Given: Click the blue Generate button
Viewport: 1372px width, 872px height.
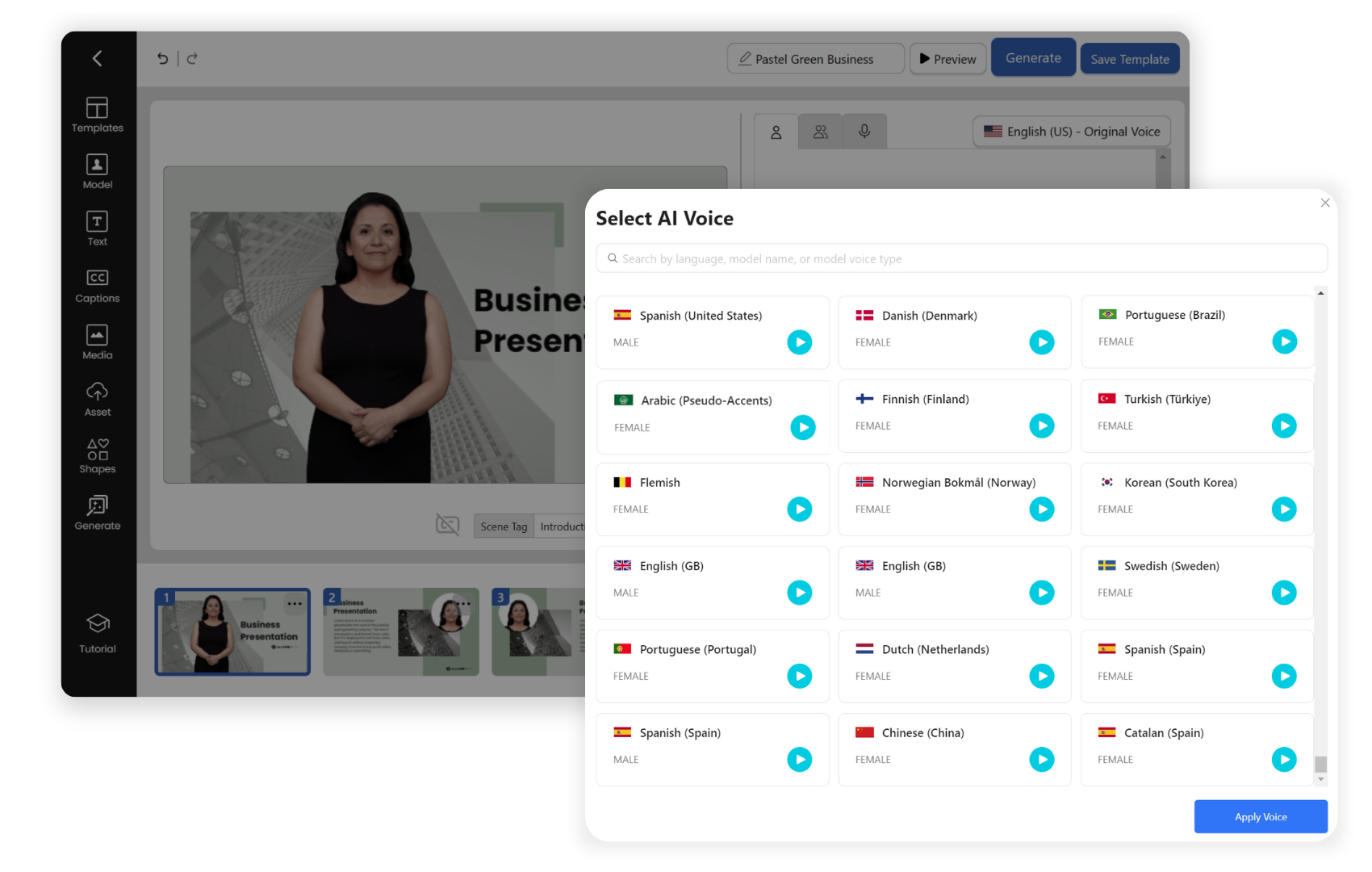Looking at the screenshot, I should 1033,58.
